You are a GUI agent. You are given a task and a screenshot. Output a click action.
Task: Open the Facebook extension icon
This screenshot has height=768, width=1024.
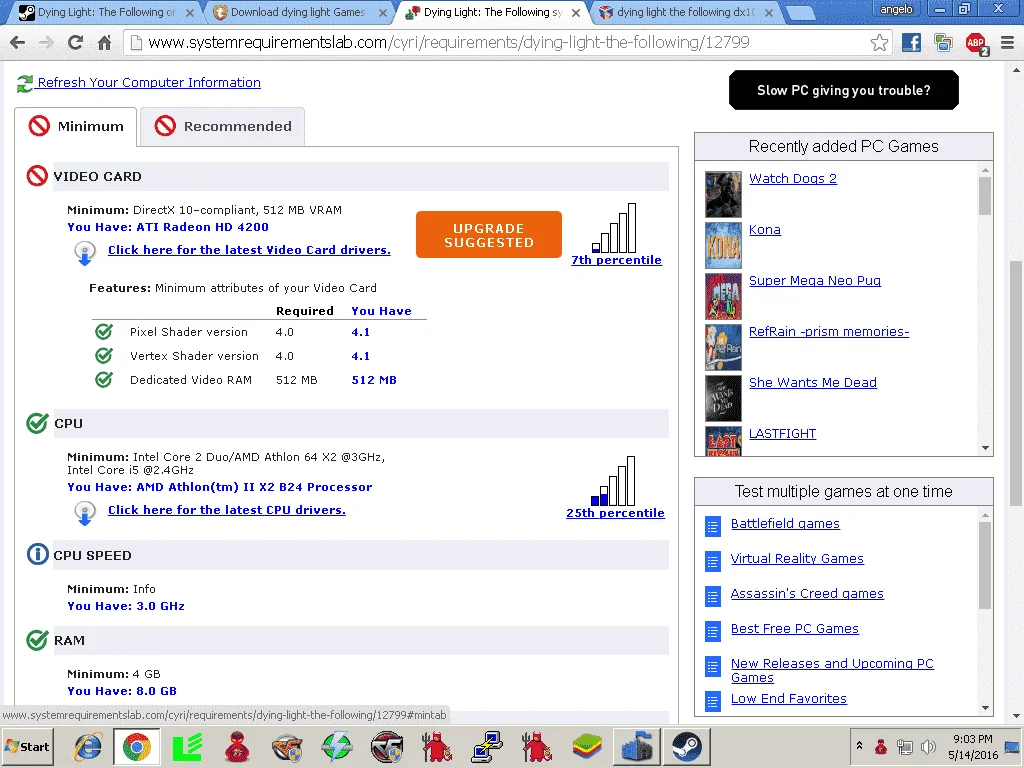pos(911,43)
